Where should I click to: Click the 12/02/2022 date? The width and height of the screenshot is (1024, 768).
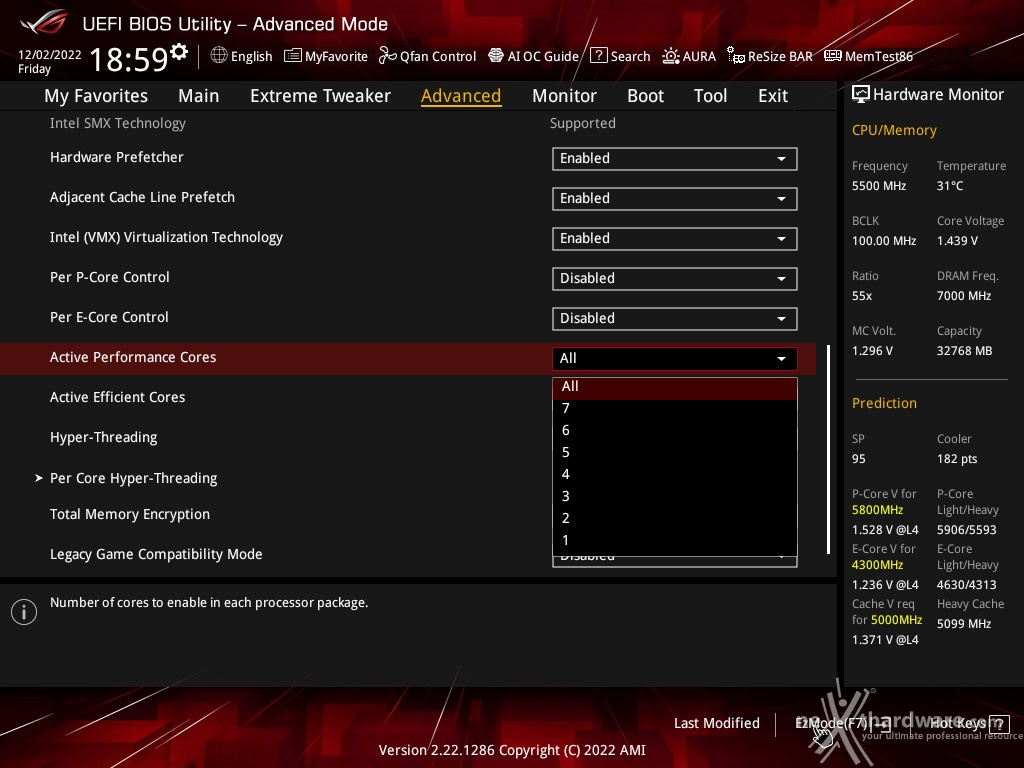[x=50, y=55]
